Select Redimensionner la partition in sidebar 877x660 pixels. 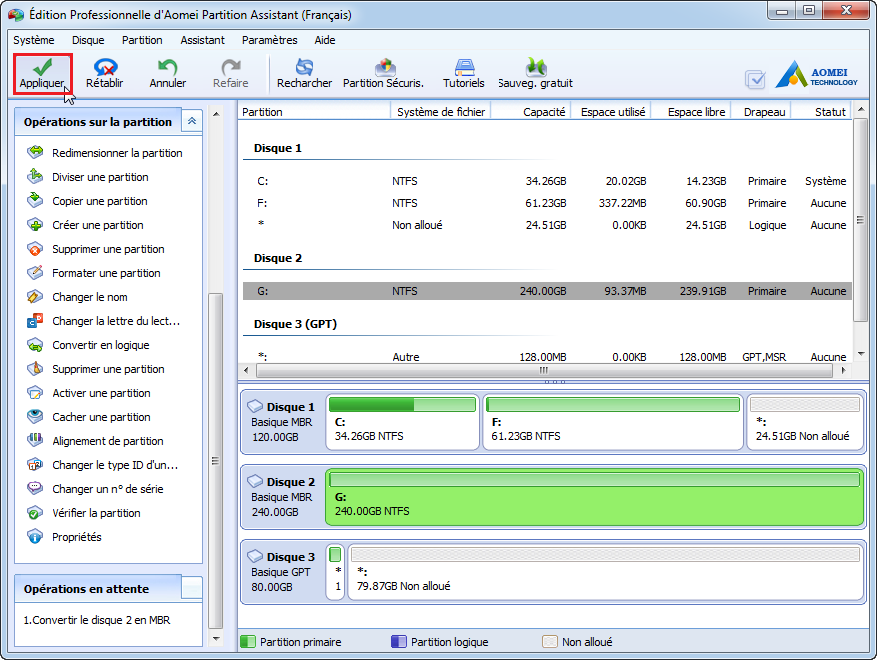tap(117, 153)
